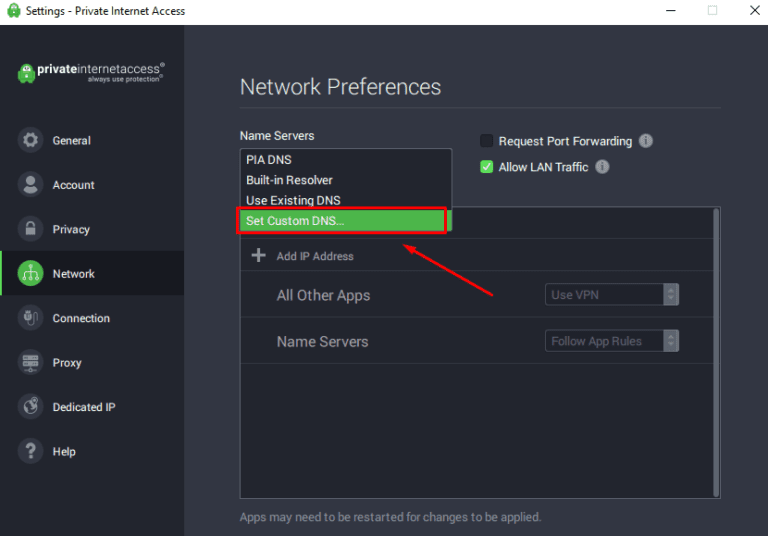The height and width of the screenshot is (536, 768).
Task: Select the Privacy padlock icon
Action: pyautogui.click(x=31, y=229)
